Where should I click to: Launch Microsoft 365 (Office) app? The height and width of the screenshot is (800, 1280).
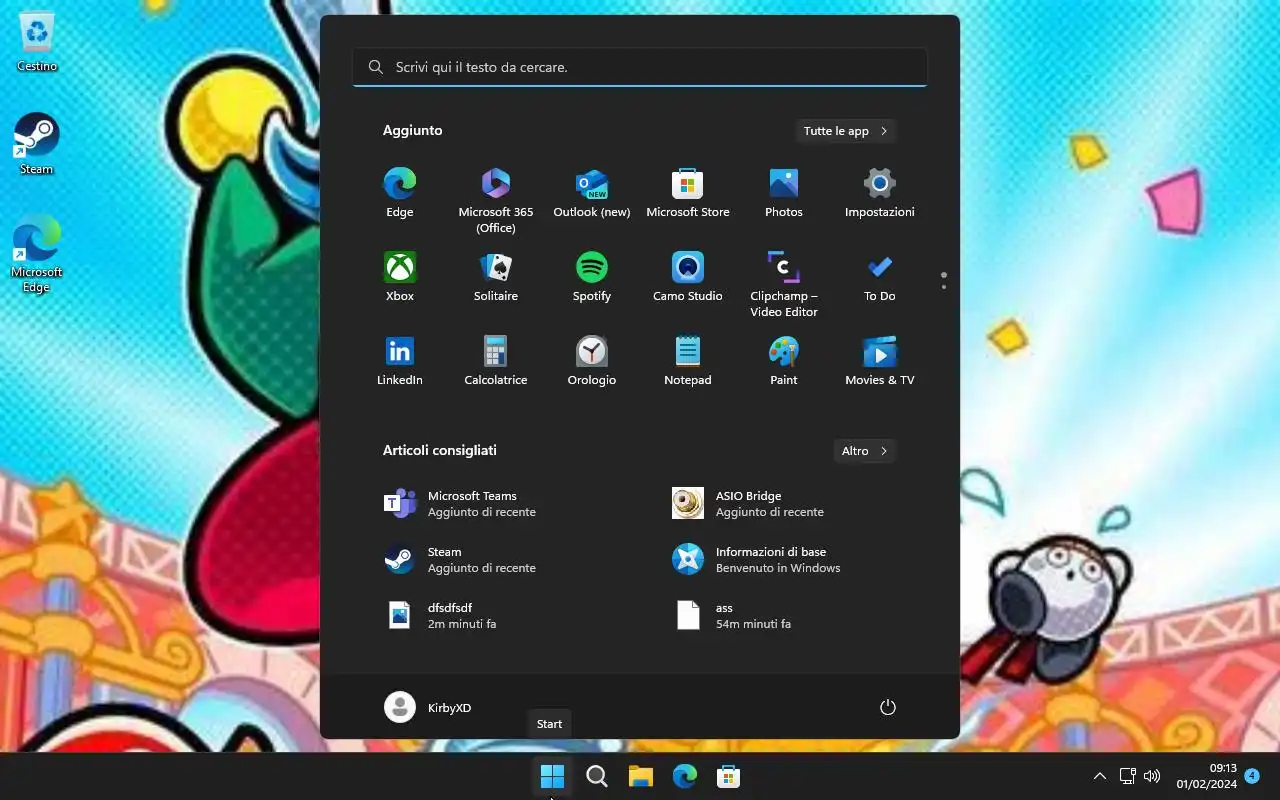[496, 200]
